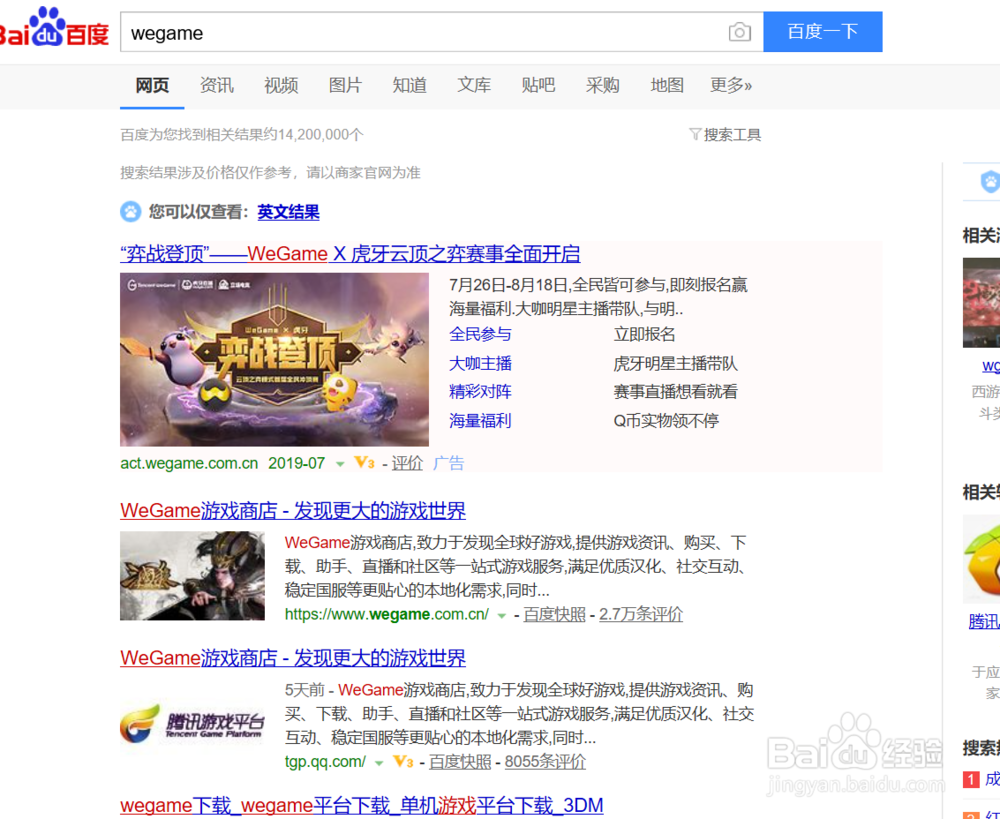Open the wegame下载 3DM result title

pyautogui.click(x=362, y=806)
